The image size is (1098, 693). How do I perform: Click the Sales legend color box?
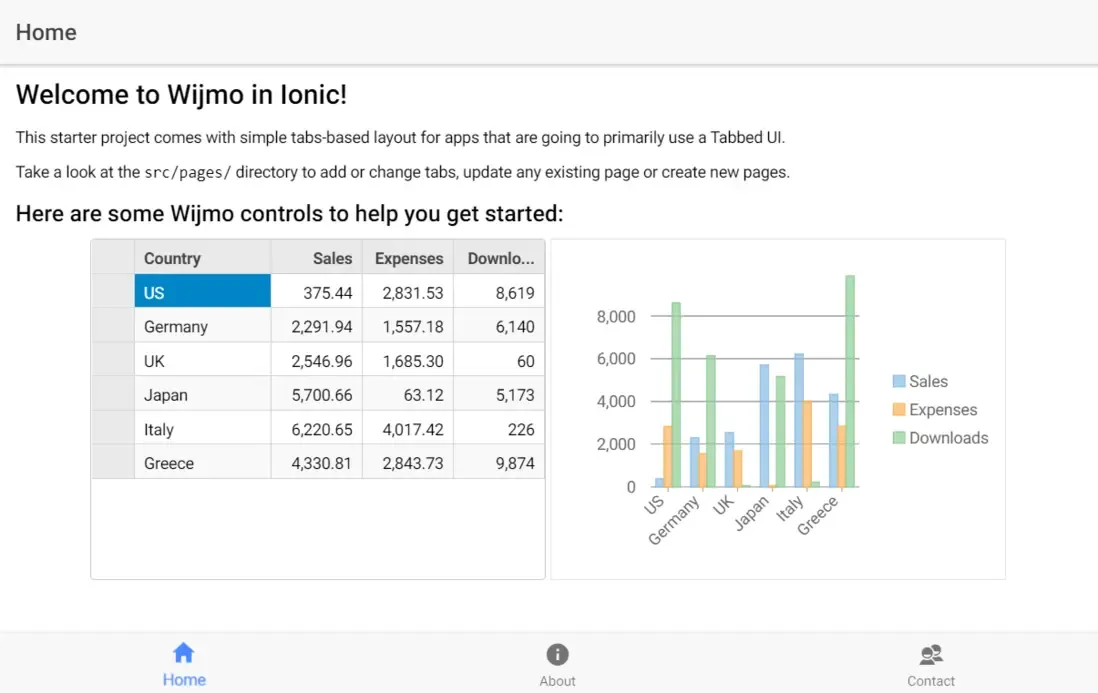click(x=899, y=382)
